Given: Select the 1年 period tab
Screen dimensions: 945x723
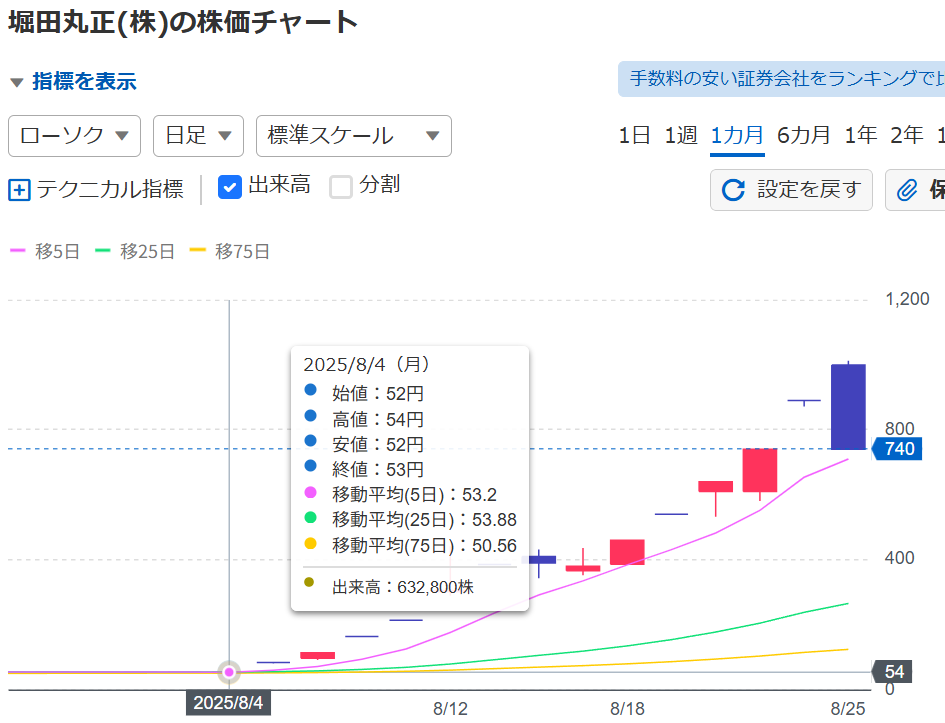Looking at the screenshot, I should pos(860,136).
